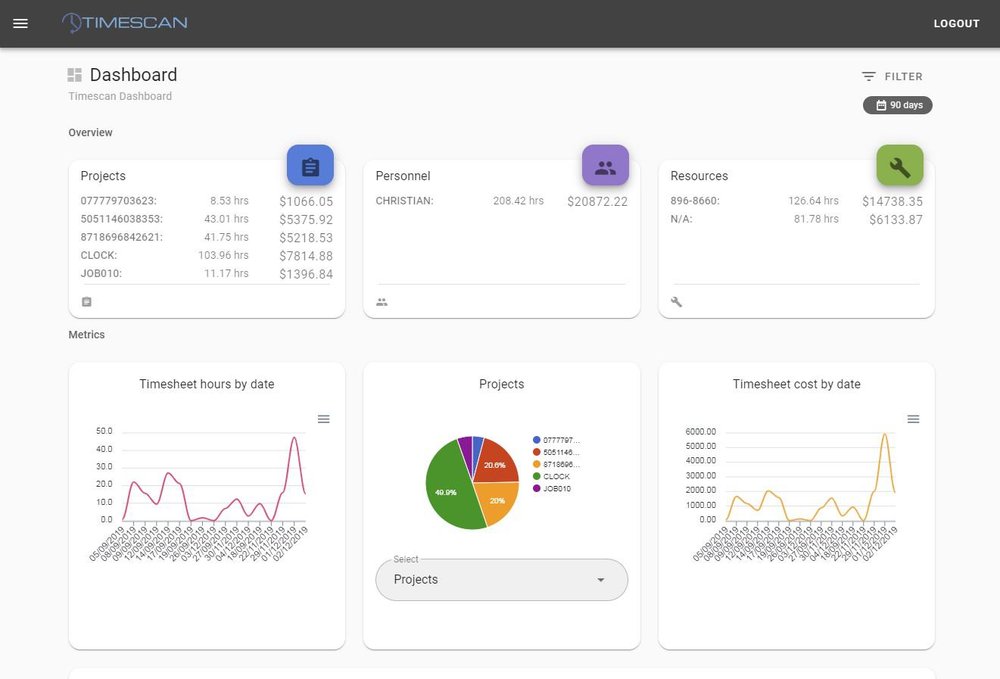Click the N/A resource entry
Image resolution: width=1000 pixels, height=679 pixels.
point(797,219)
